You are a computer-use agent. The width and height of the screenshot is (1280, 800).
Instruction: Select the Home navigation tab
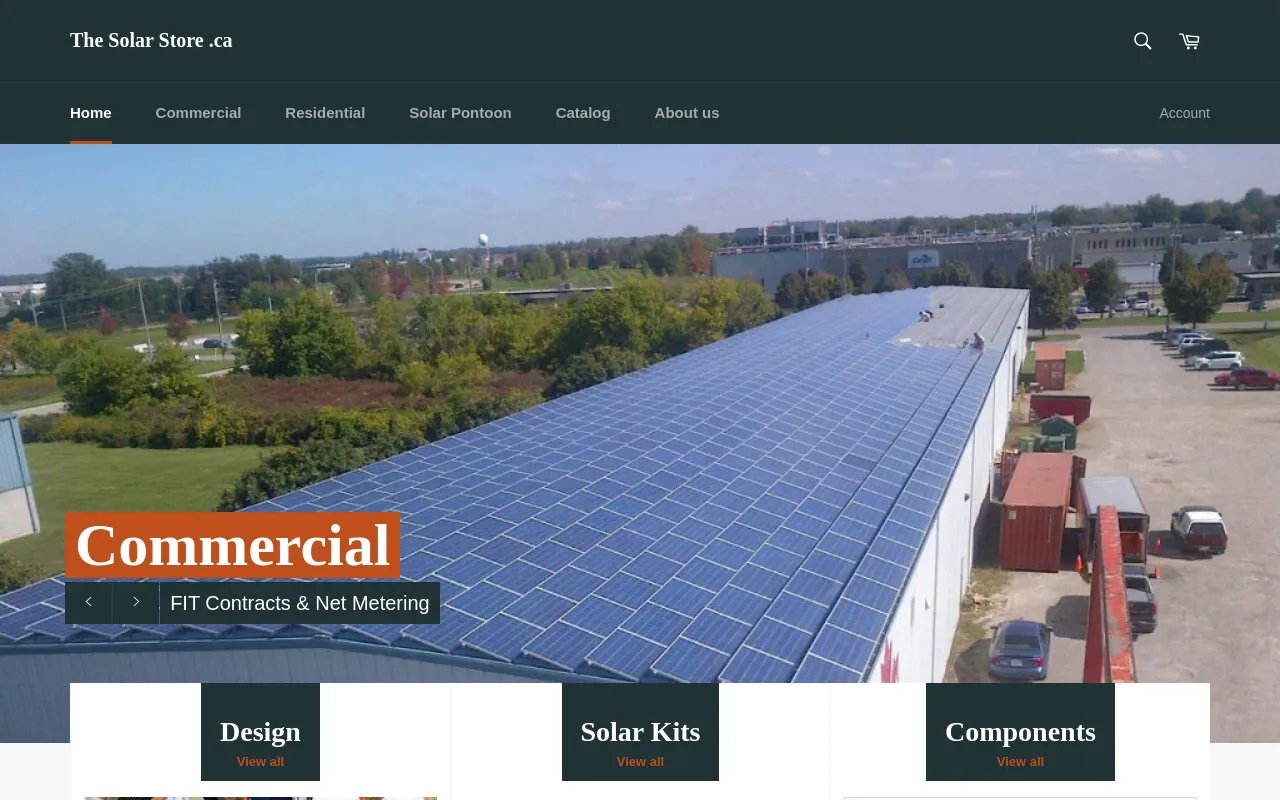tap(91, 113)
